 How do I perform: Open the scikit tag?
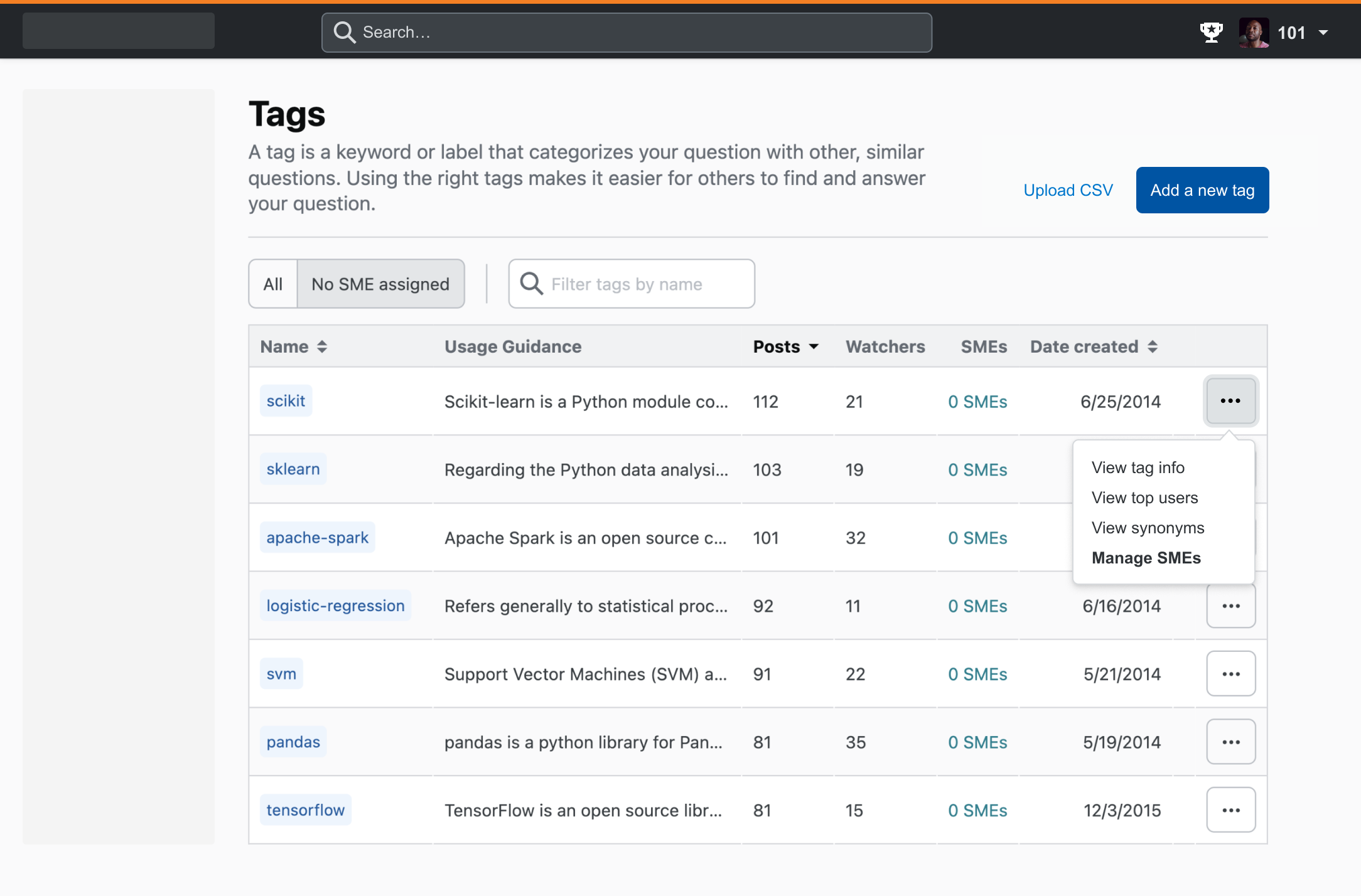click(286, 401)
